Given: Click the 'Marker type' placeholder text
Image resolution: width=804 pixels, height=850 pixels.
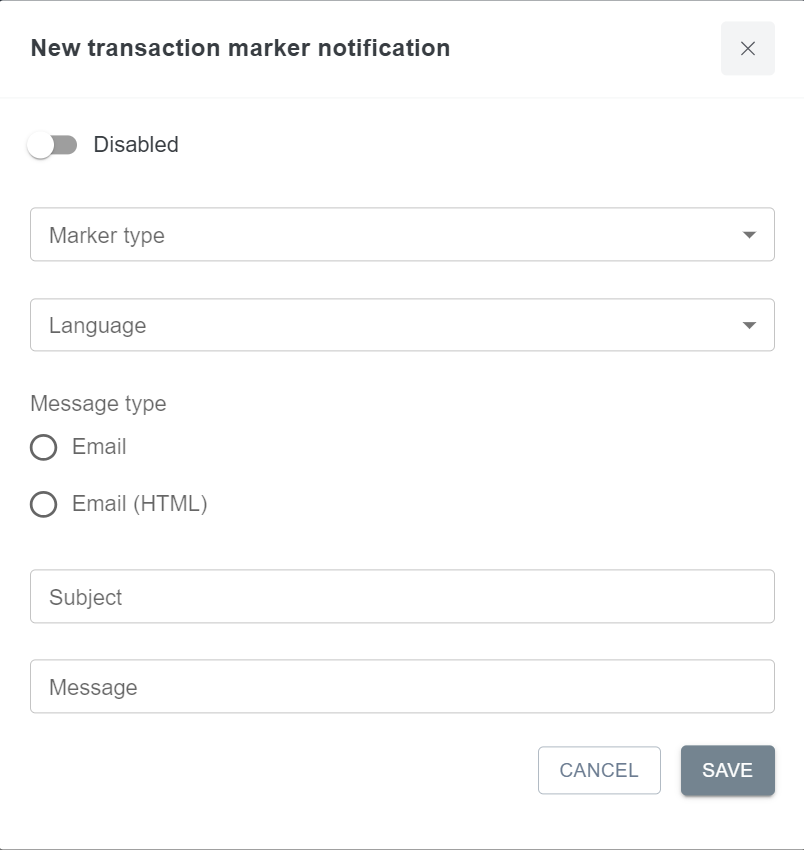Looking at the screenshot, I should point(107,236).
